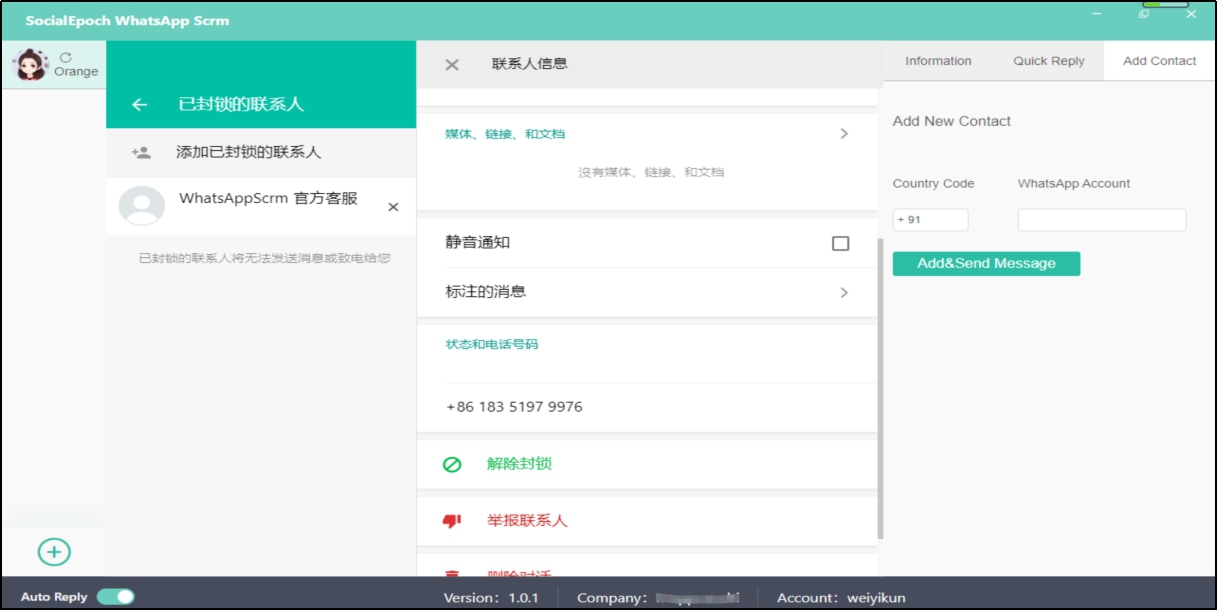The image size is (1219, 611).
Task: Click the 没有媒体、链接、和文档 placeholder text
Action: (x=651, y=172)
